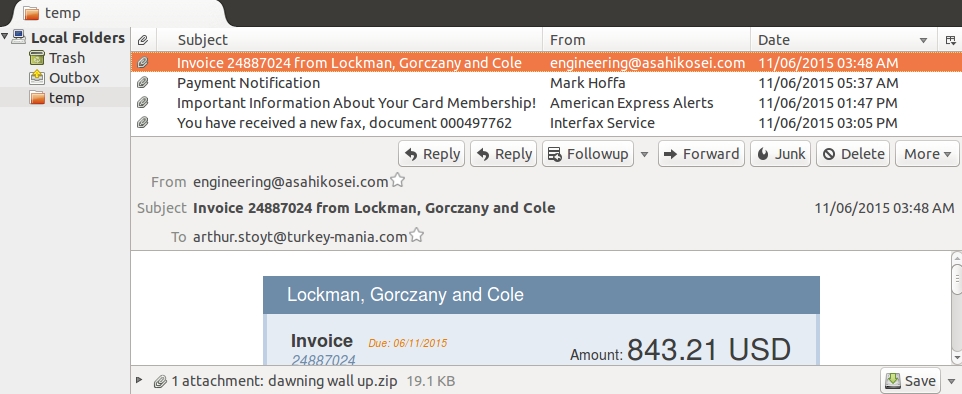Star the sender engineering@asahikosei.com
Image resolution: width=962 pixels, height=394 pixels.
point(398,180)
